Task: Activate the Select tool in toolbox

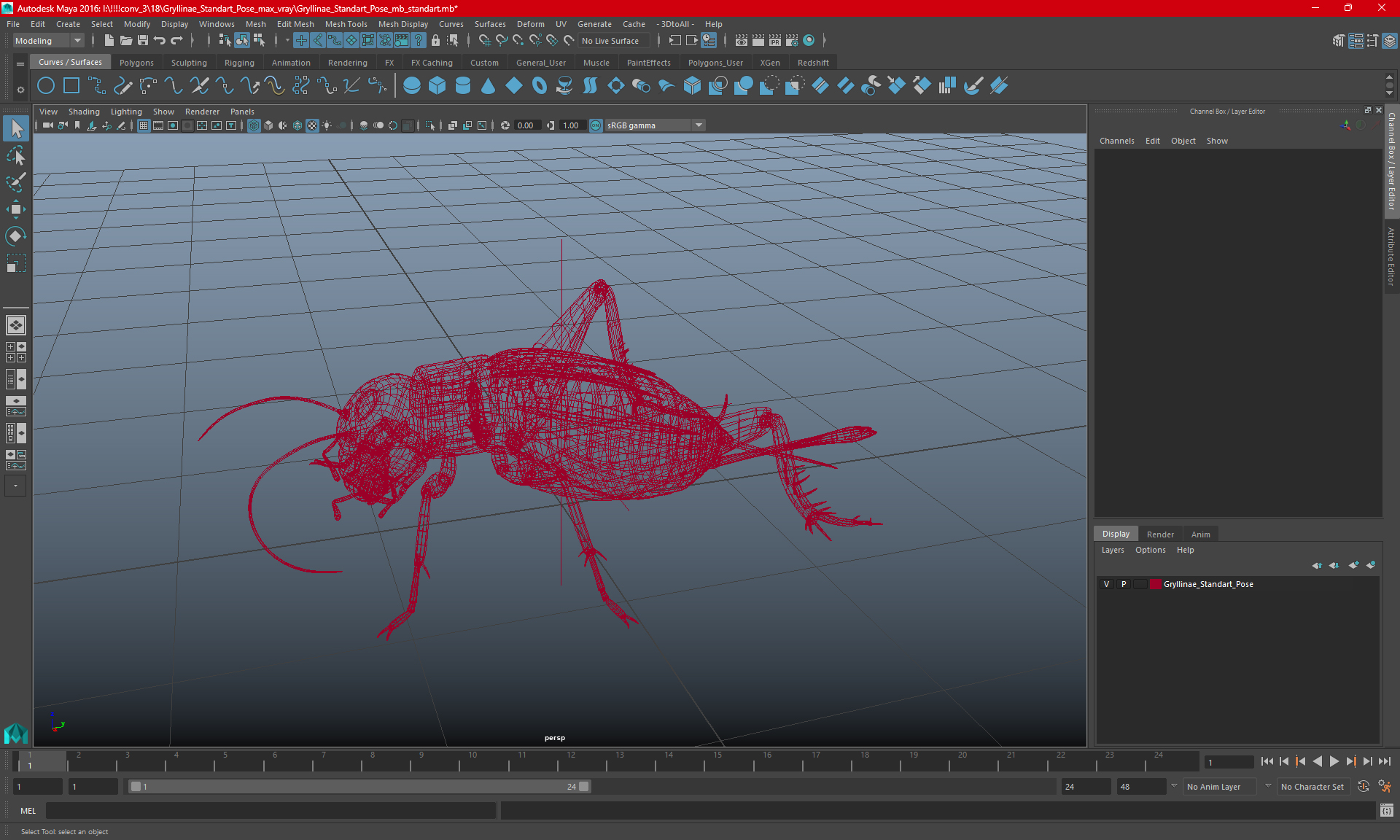Action: tap(16, 129)
